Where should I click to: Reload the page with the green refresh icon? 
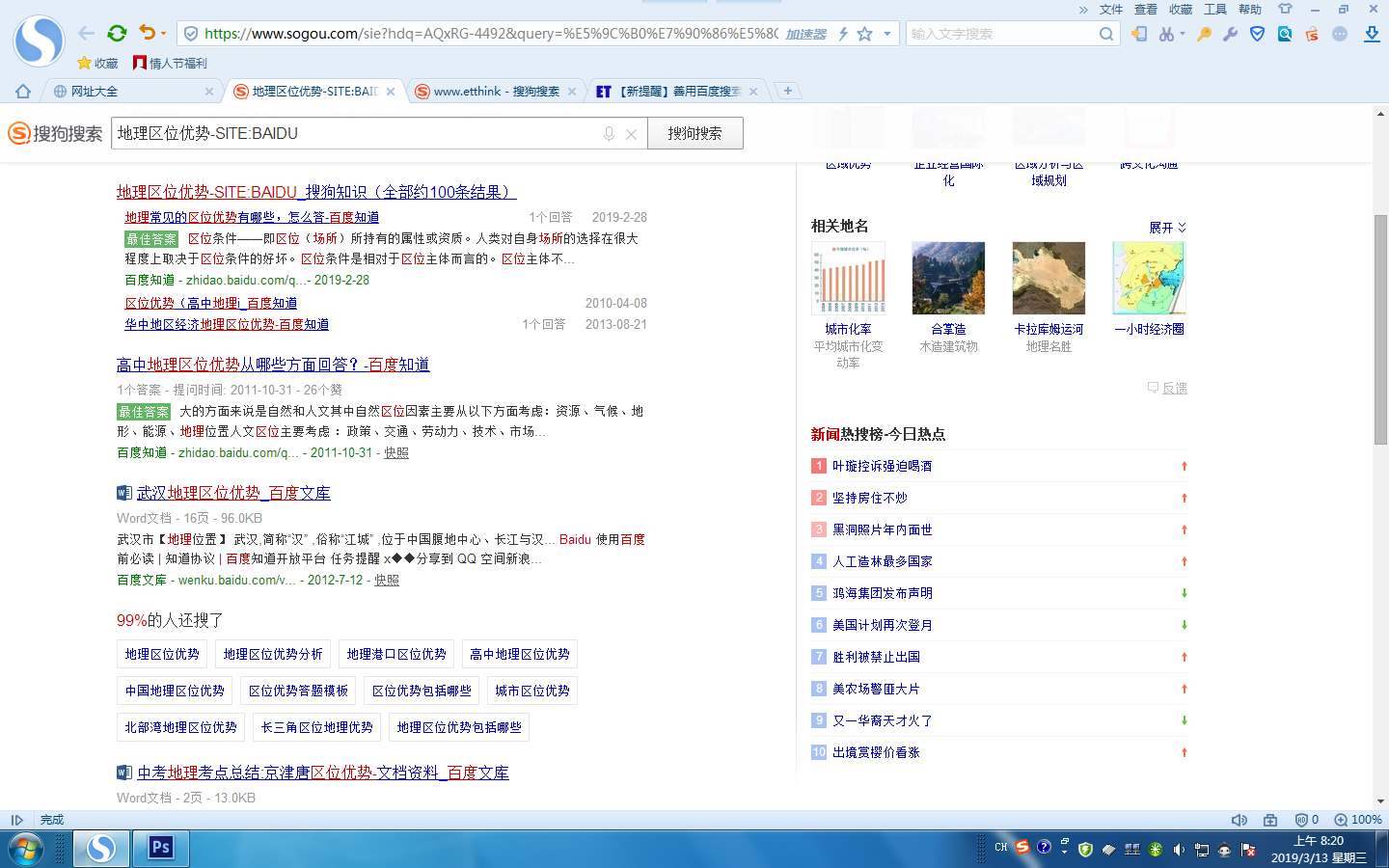[117, 33]
